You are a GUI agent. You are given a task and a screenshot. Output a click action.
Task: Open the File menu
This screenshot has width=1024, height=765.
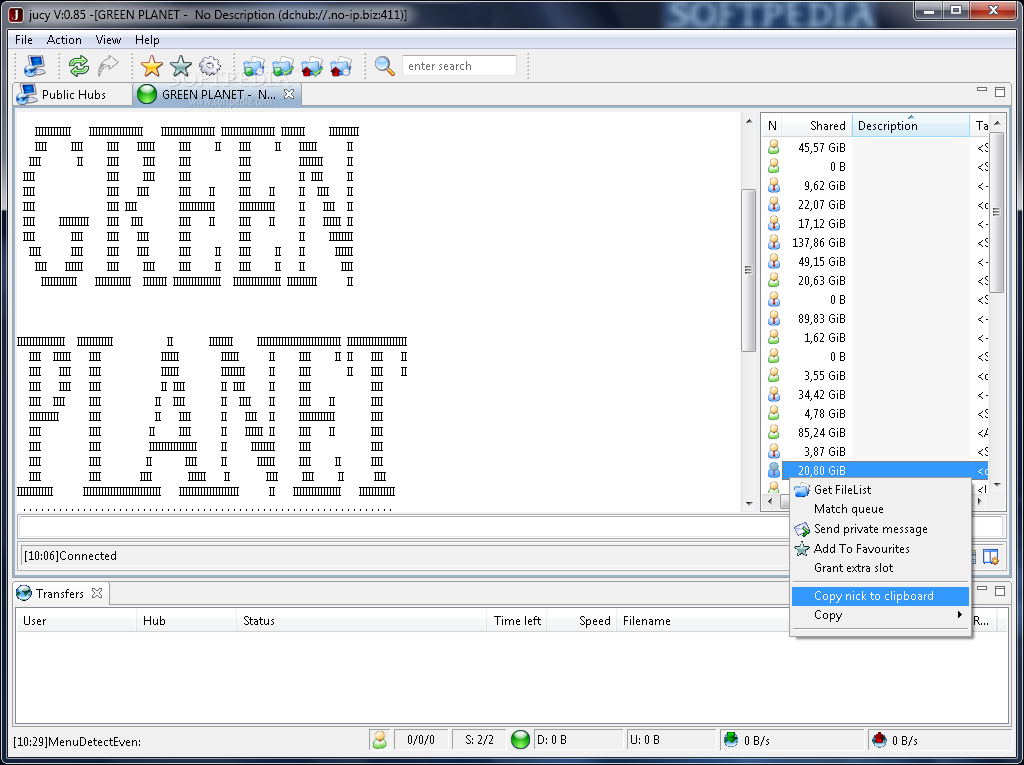[24, 40]
